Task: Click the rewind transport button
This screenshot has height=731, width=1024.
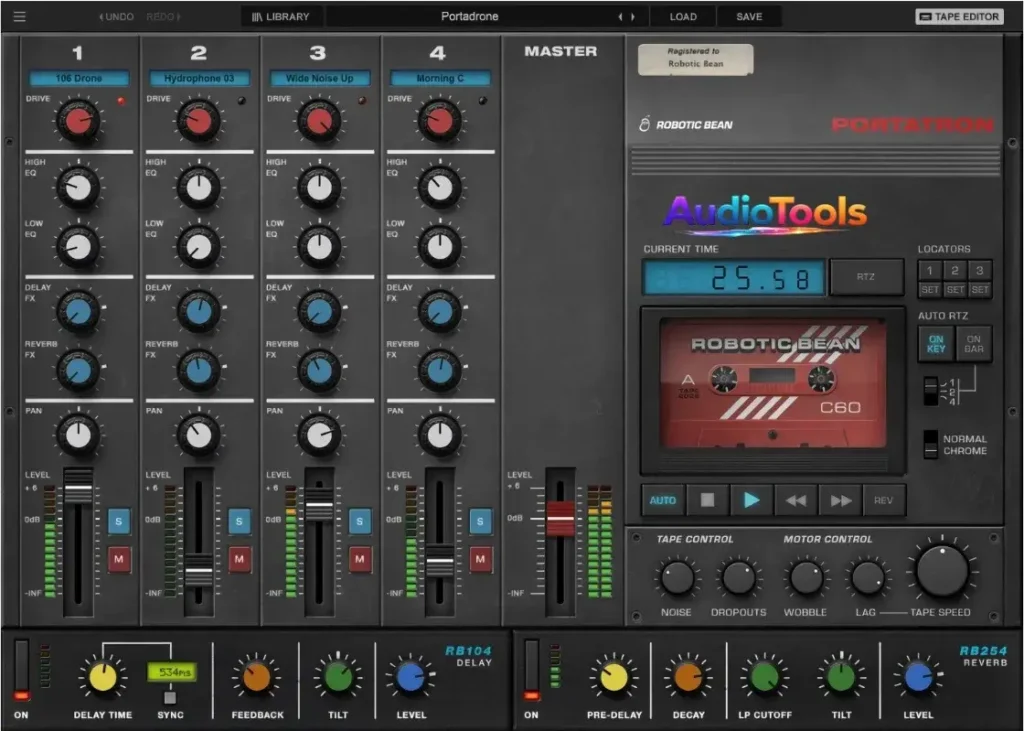Action: pyautogui.click(x=796, y=500)
